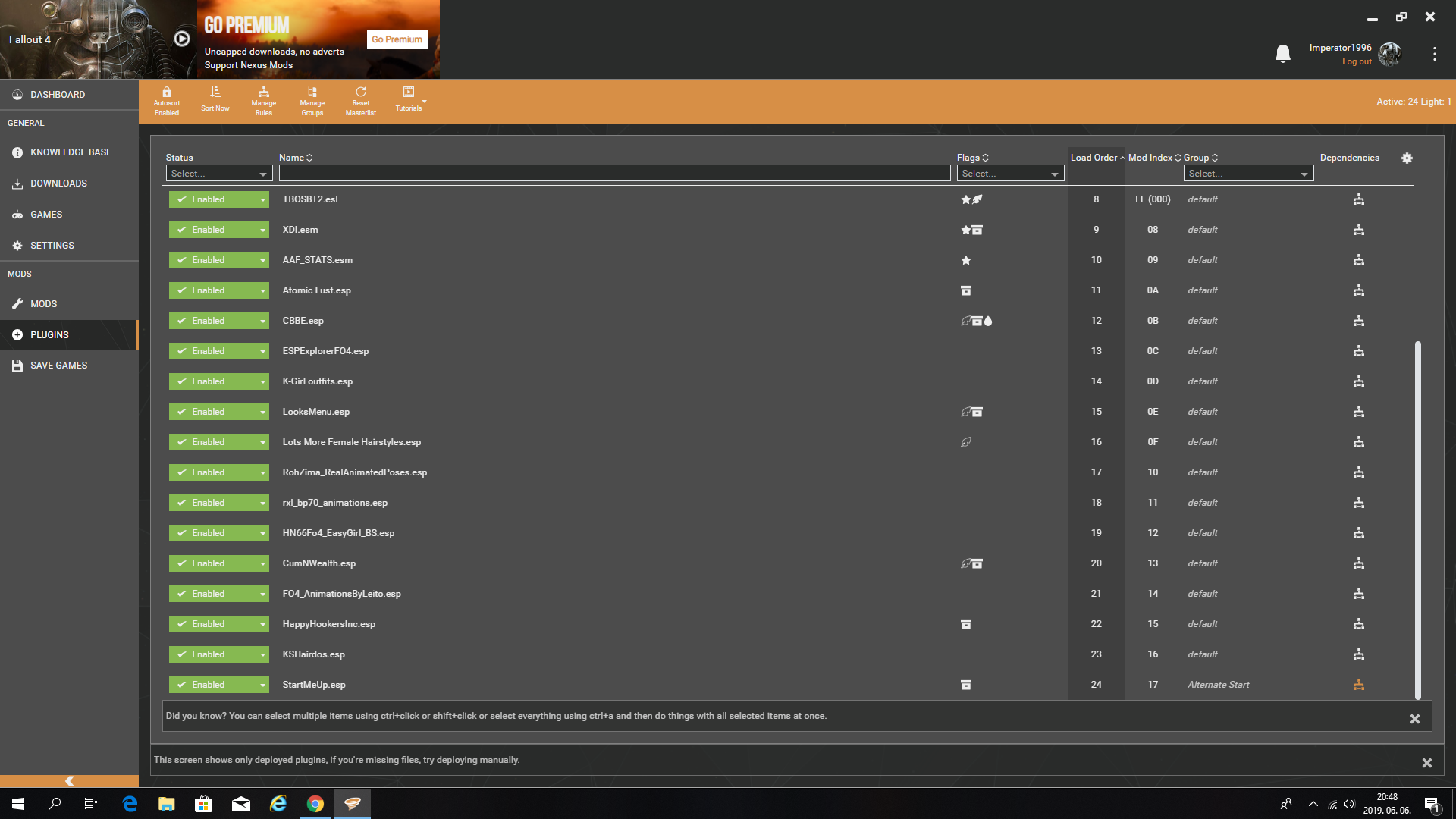Open Downloads in sidebar
The image size is (1456, 819).
(x=69, y=184)
